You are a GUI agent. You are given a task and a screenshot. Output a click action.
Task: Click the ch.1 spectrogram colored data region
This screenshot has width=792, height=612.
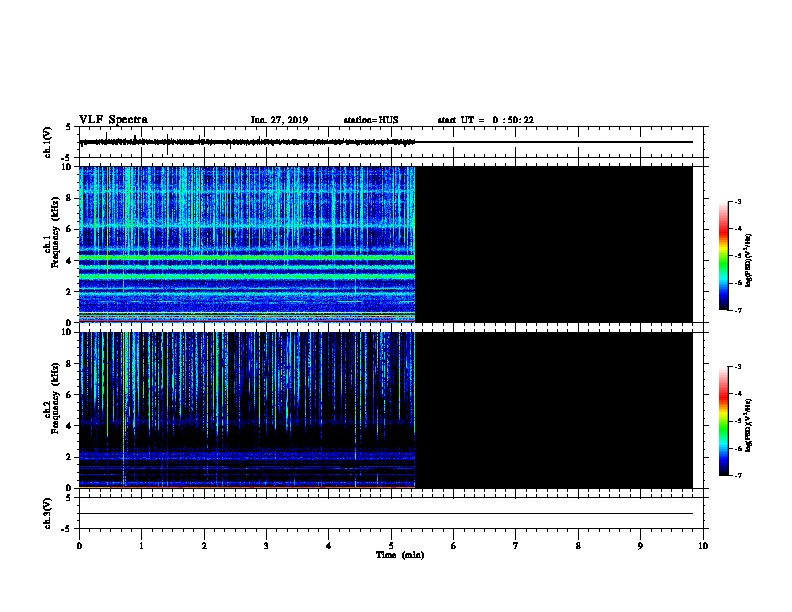(247, 244)
